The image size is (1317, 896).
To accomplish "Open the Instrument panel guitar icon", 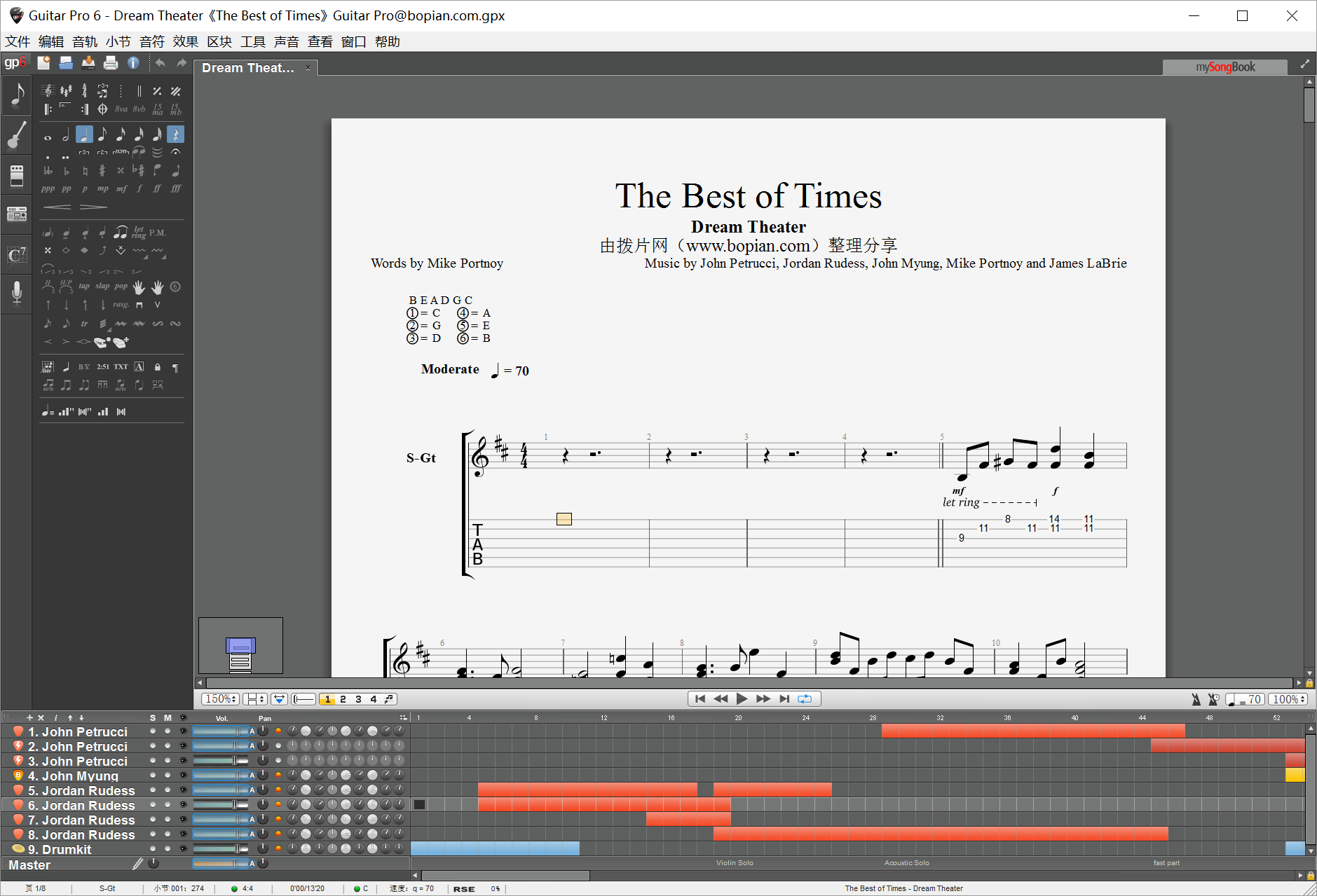I will pos(17,135).
